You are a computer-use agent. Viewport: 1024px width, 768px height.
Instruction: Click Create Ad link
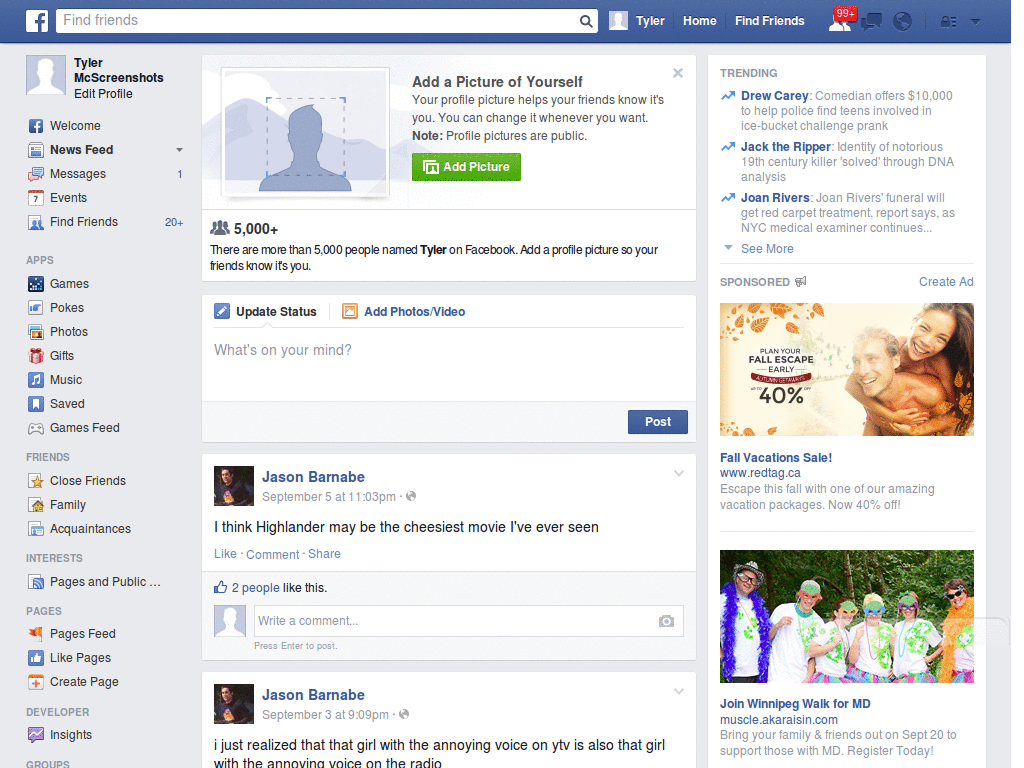click(x=946, y=281)
